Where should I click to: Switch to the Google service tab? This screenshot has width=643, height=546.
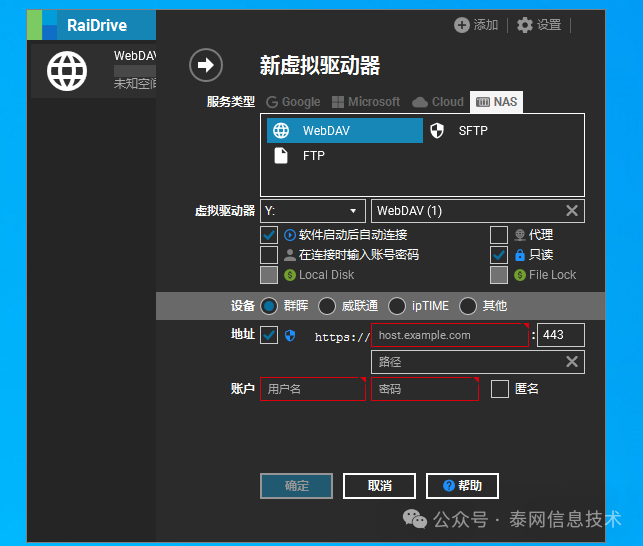(x=293, y=102)
